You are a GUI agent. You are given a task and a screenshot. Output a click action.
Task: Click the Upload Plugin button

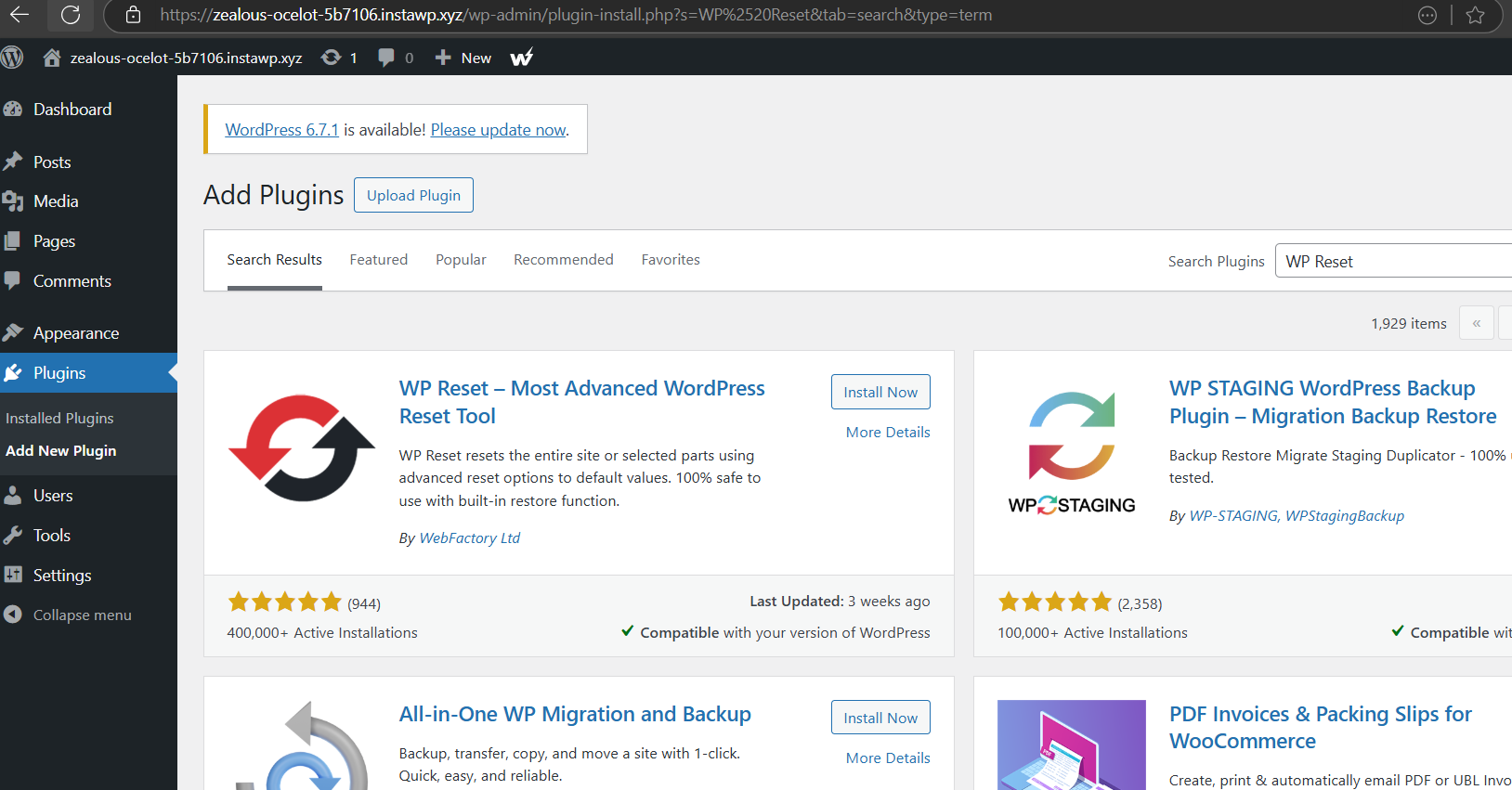[413, 195]
